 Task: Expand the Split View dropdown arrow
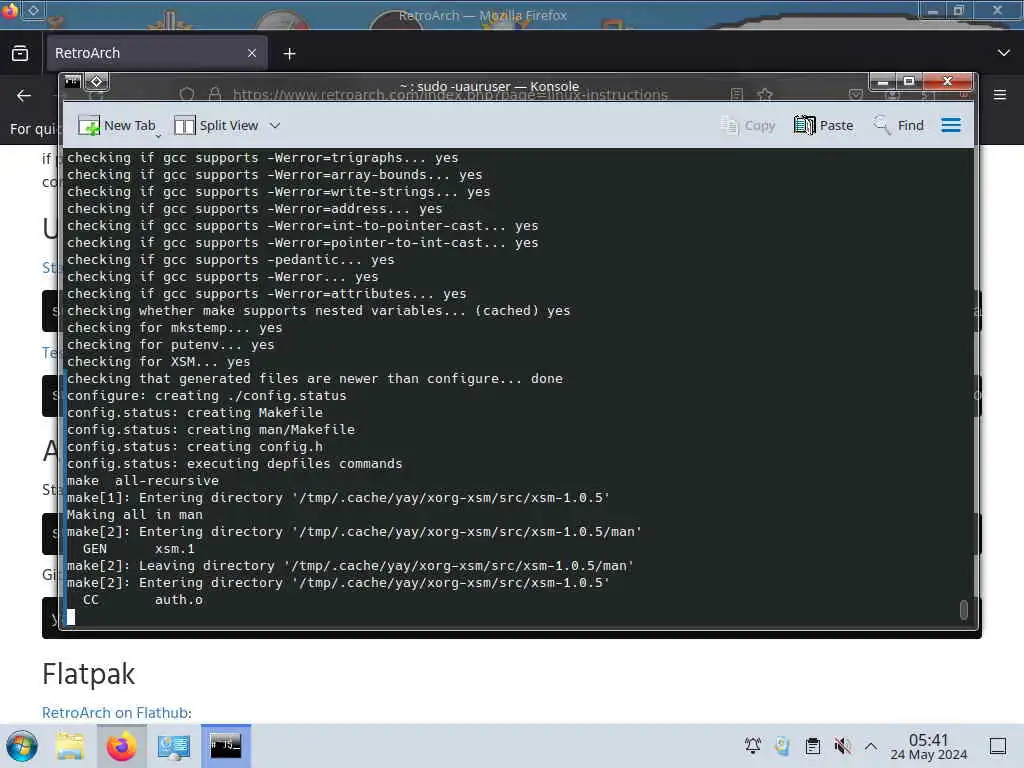point(275,125)
